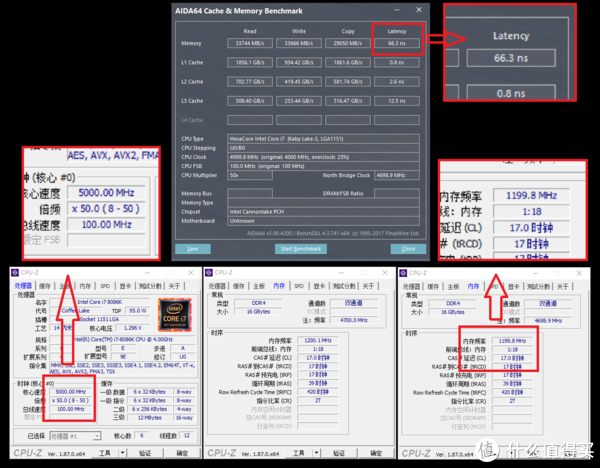The image size is (600, 468).
Task: Click L2 Cache Write value 419.45 GB/s
Action: click(x=299, y=82)
